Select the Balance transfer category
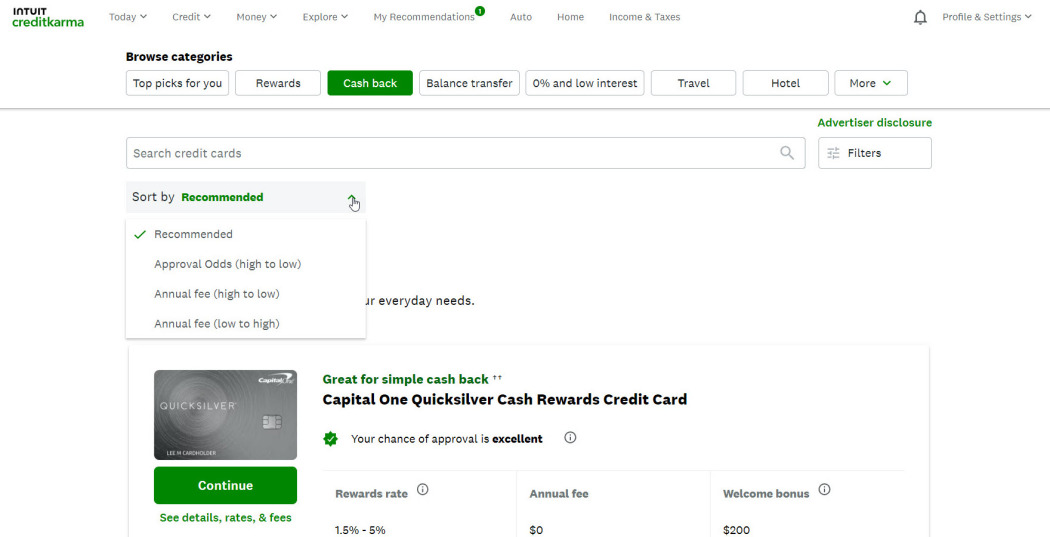This screenshot has width=1050, height=537. pos(469,83)
